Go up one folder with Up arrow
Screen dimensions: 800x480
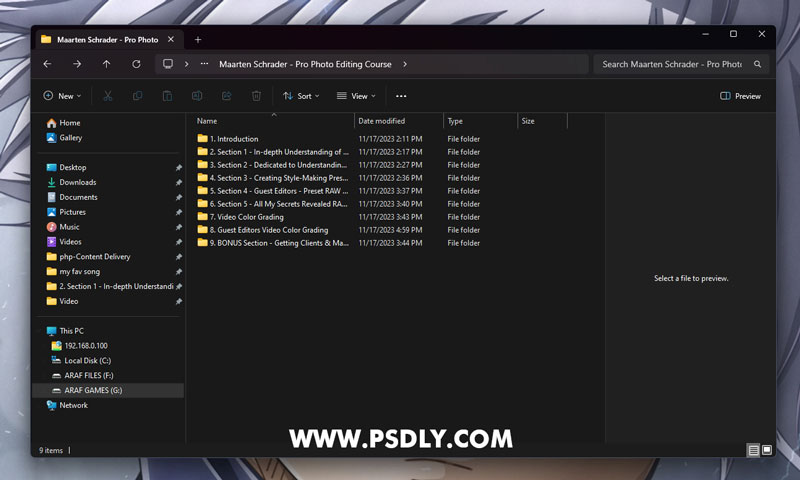pyautogui.click(x=106, y=64)
